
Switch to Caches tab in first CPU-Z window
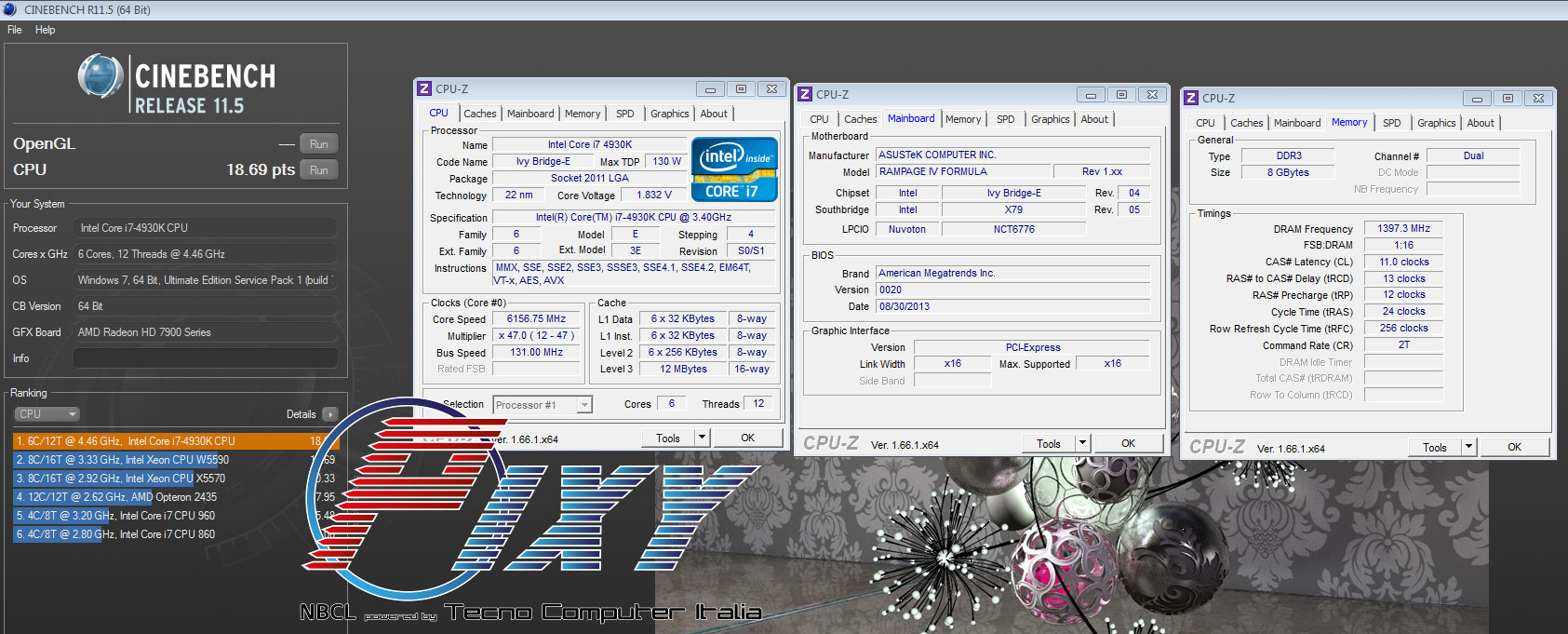(480, 114)
